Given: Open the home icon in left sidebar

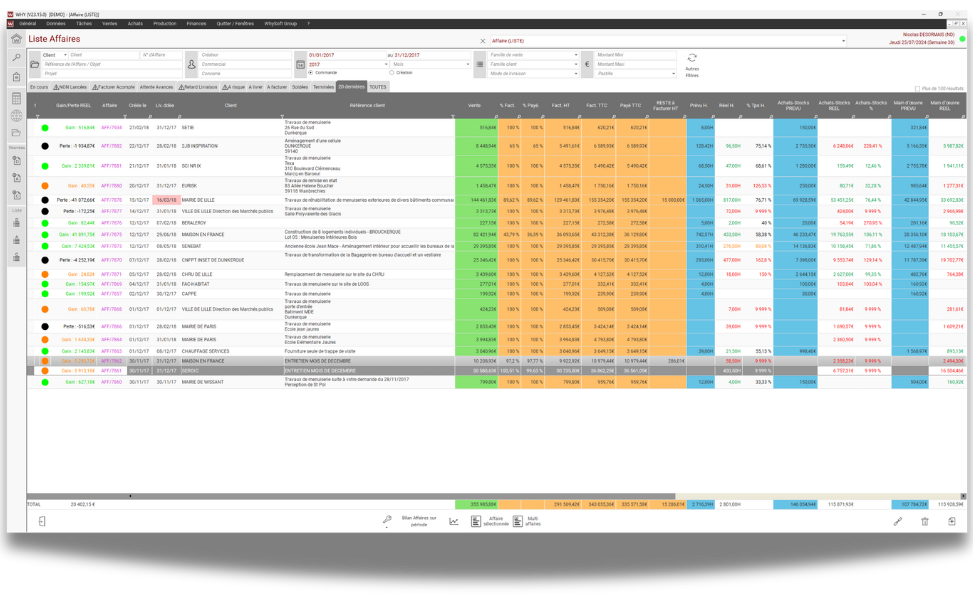Looking at the screenshot, I should [17, 39].
